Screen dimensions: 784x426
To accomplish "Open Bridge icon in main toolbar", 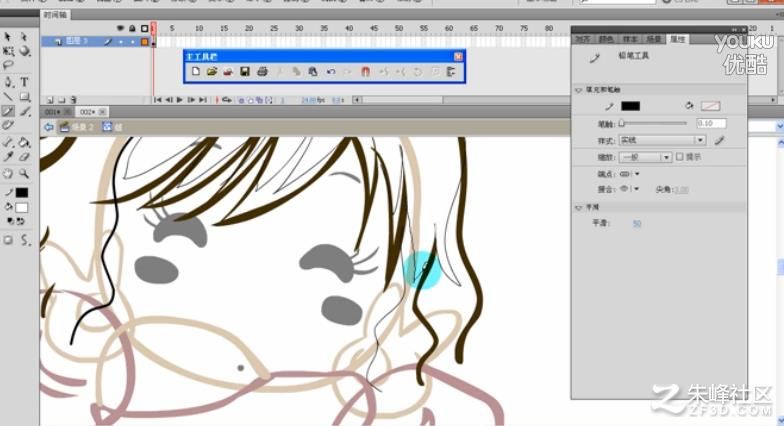I will click(228, 72).
